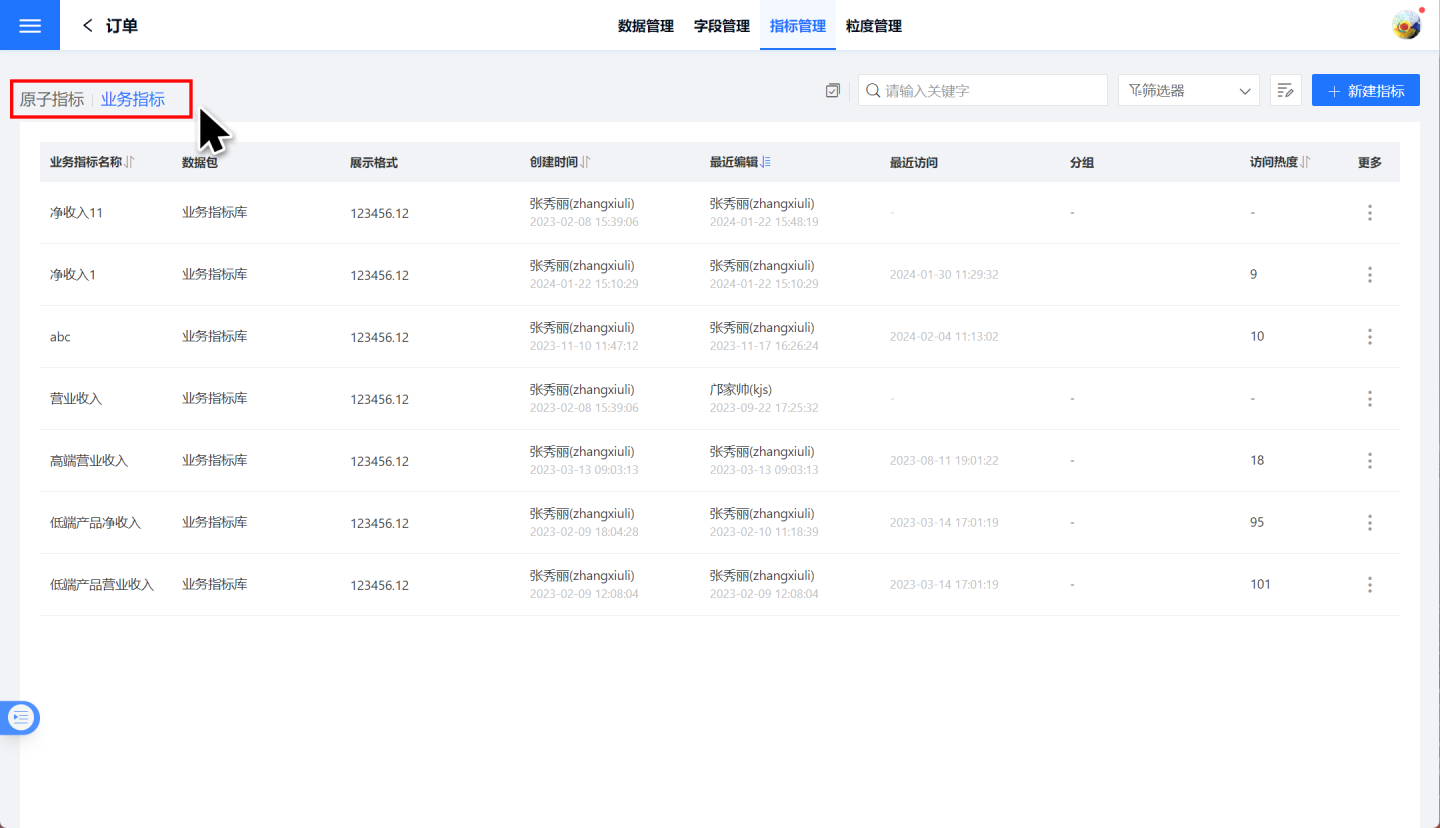The image size is (1440, 828).
Task: Switch to 数据管理 tab
Action: click(646, 26)
